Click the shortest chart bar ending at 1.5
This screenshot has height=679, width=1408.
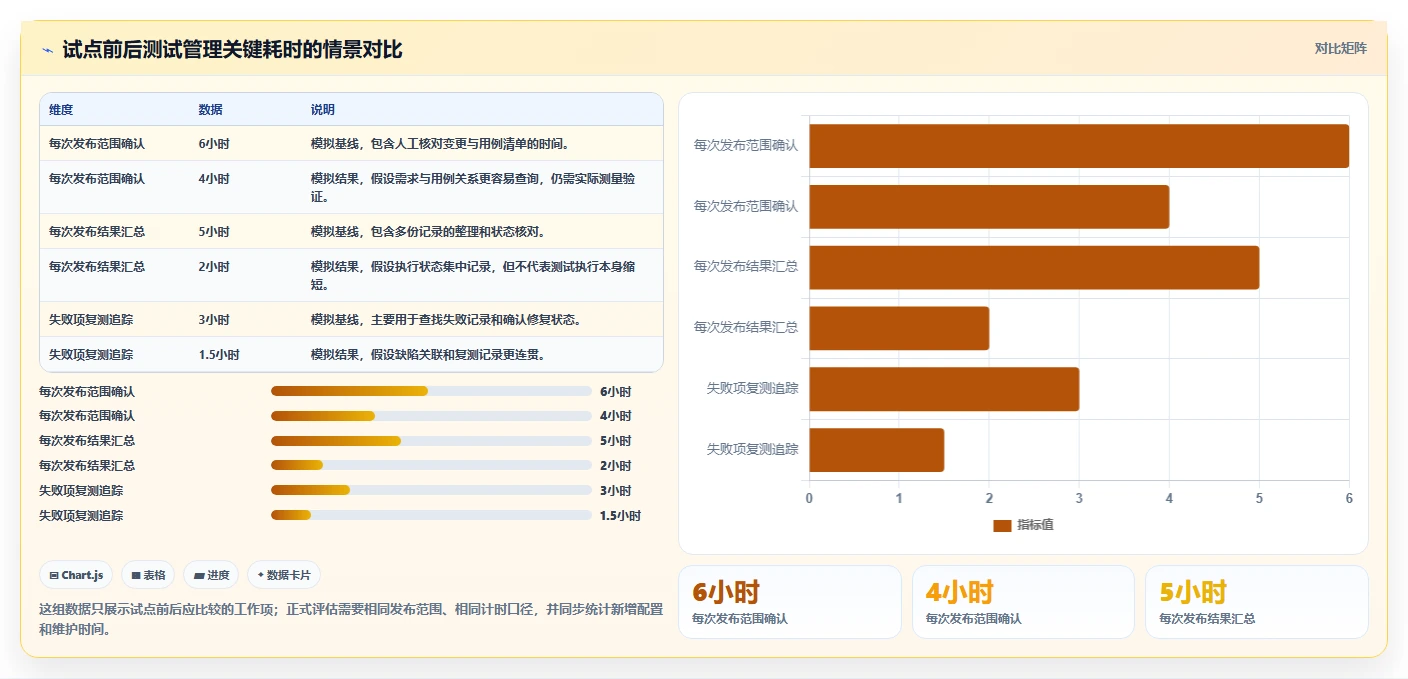point(876,450)
